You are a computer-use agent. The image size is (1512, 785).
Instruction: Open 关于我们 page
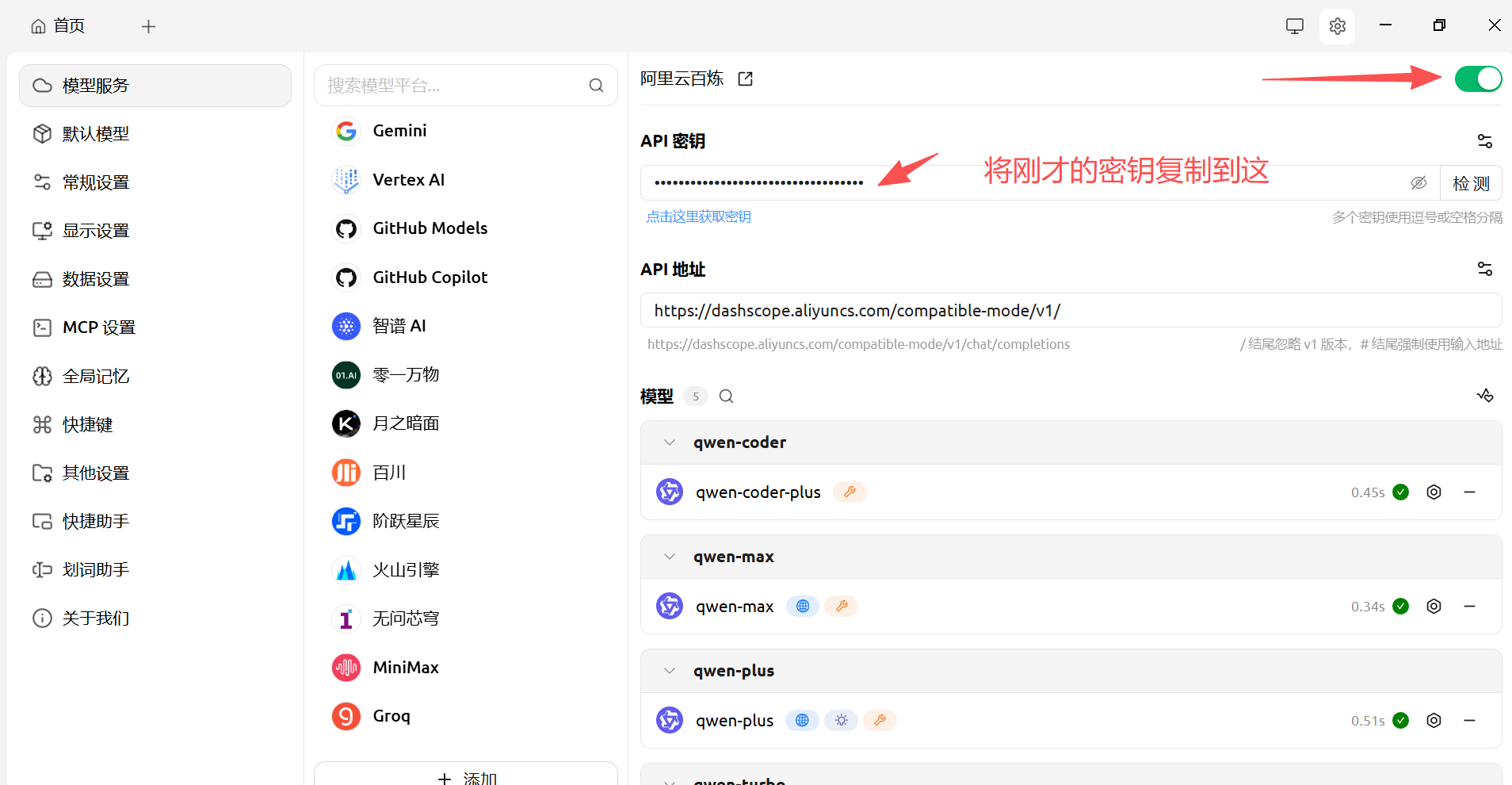click(x=155, y=618)
